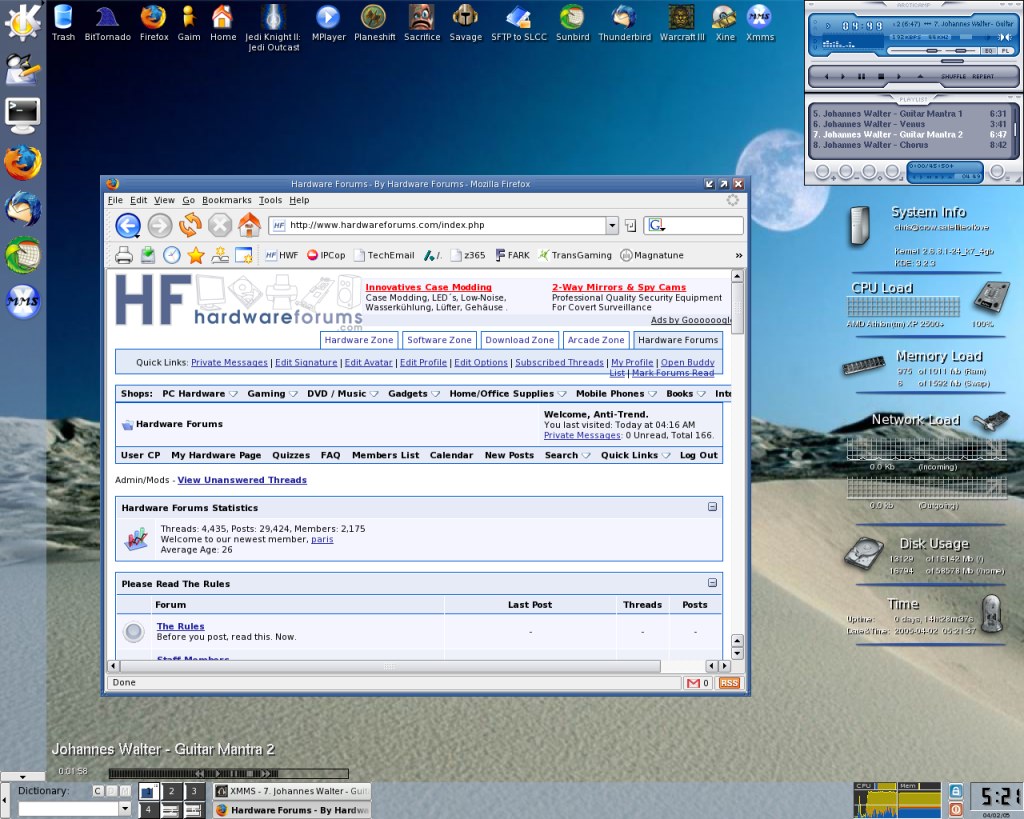
Task: Open the Bookmarks menu in Firefox
Action: (x=227, y=200)
